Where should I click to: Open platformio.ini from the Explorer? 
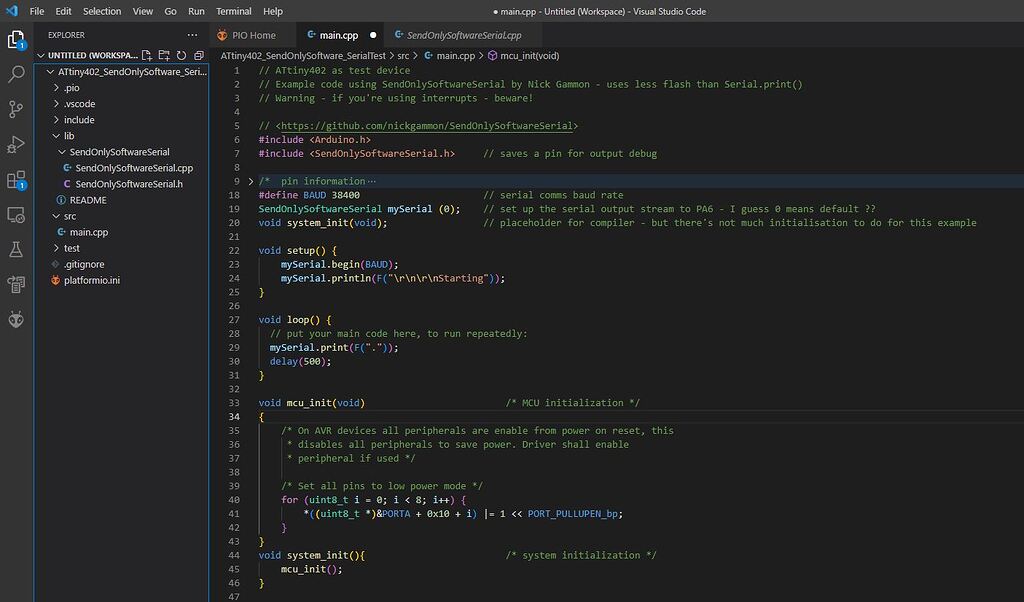(x=92, y=279)
